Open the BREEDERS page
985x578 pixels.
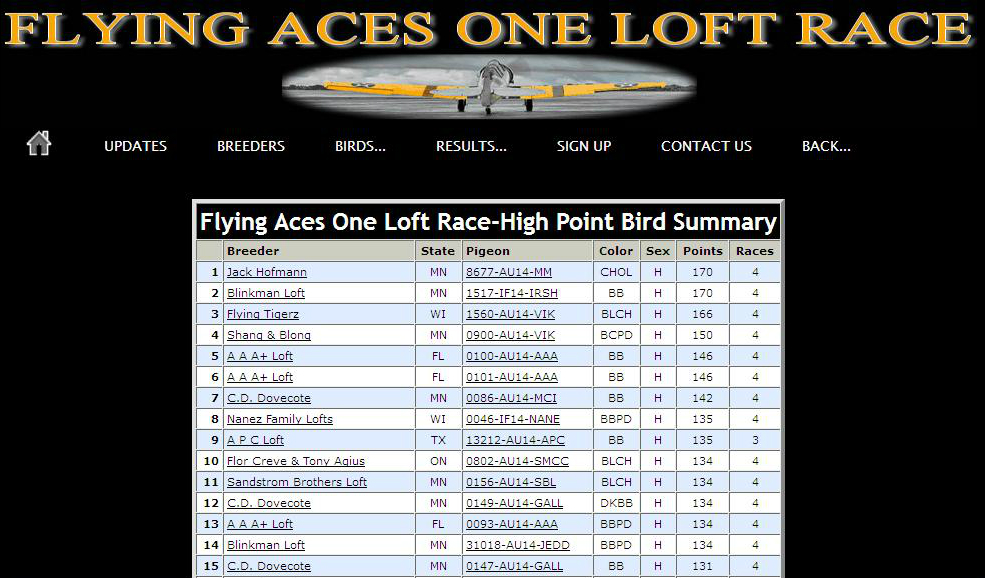pyautogui.click(x=251, y=146)
